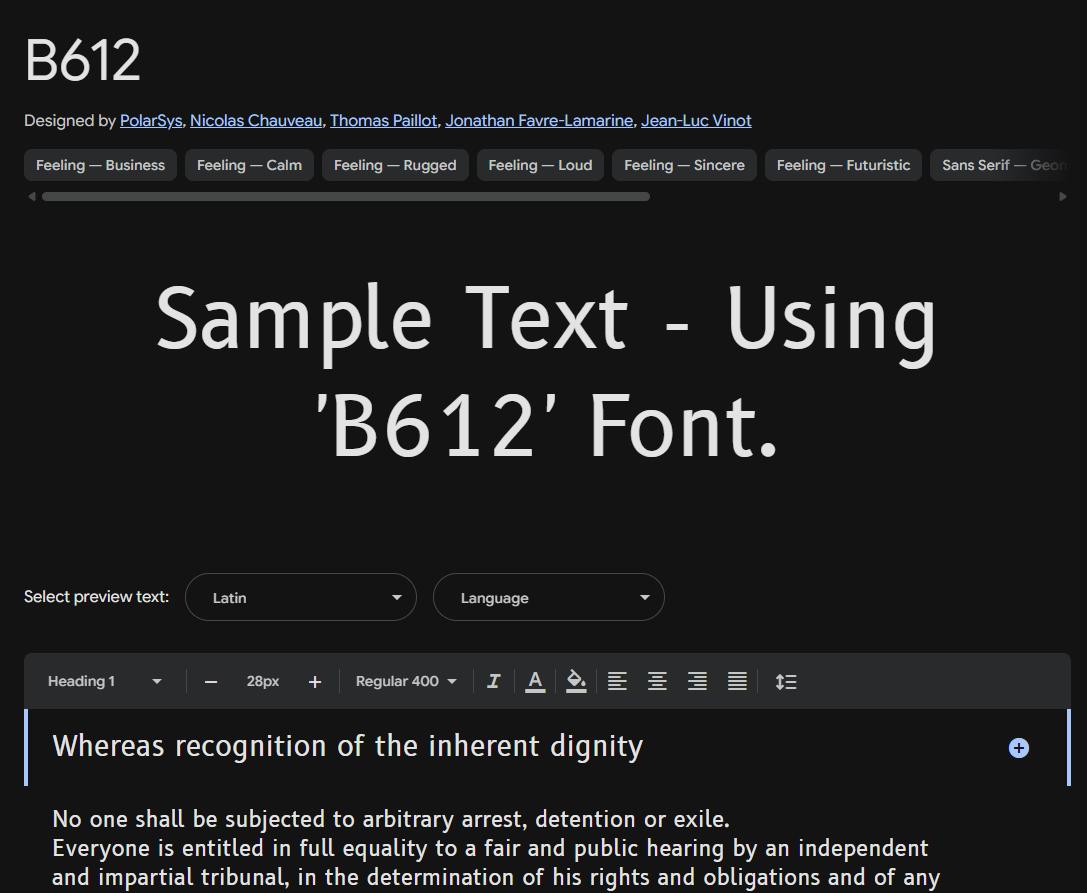This screenshot has height=893, width=1087.
Task: Open Jean-Luc Vinot designer link
Action: (x=696, y=121)
